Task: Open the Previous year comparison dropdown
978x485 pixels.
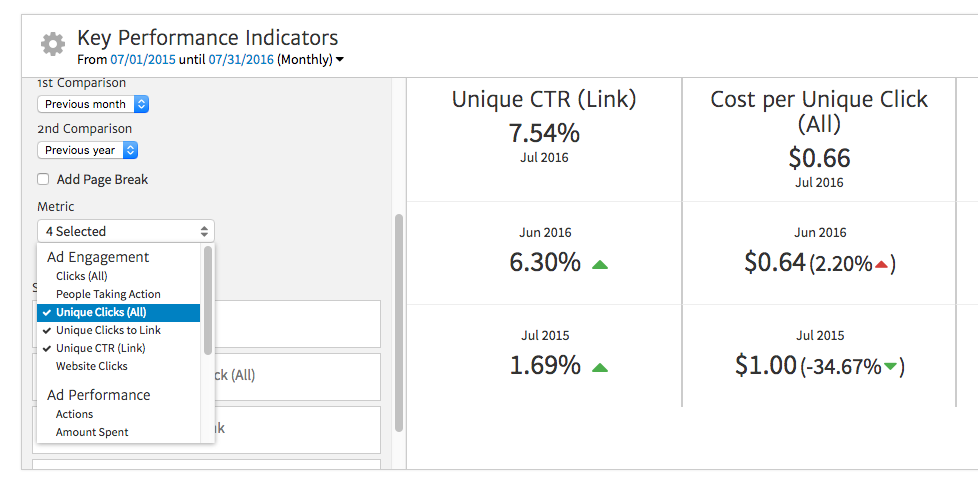Action: click(87, 150)
